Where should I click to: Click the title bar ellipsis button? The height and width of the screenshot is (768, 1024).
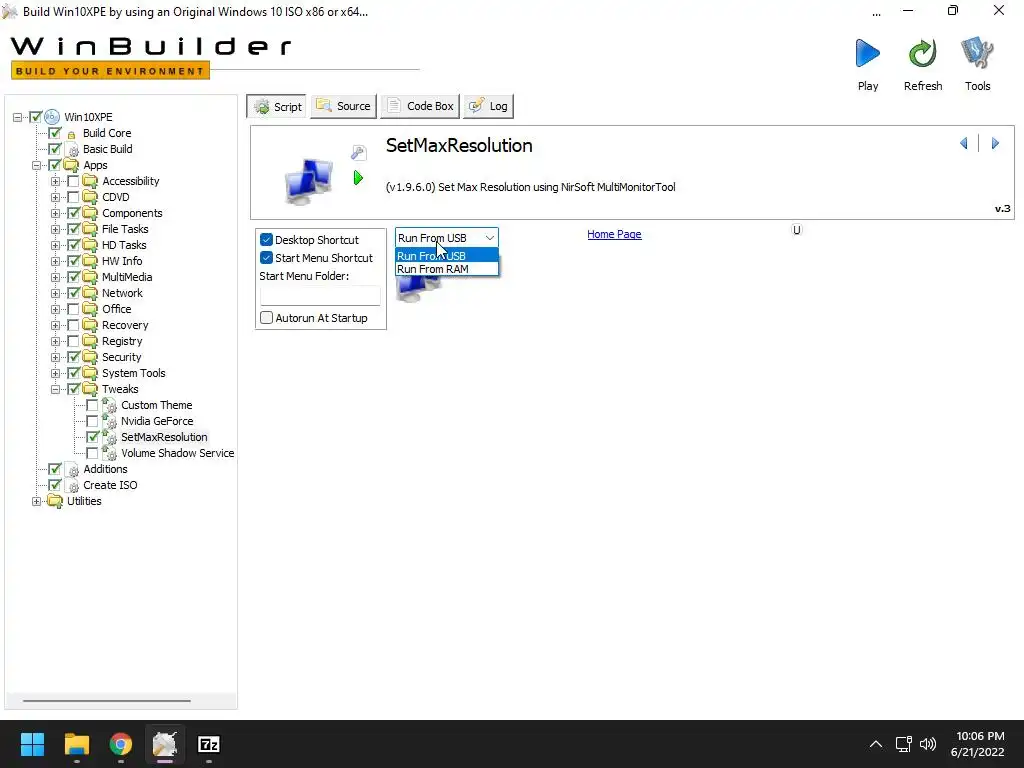[876, 12]
